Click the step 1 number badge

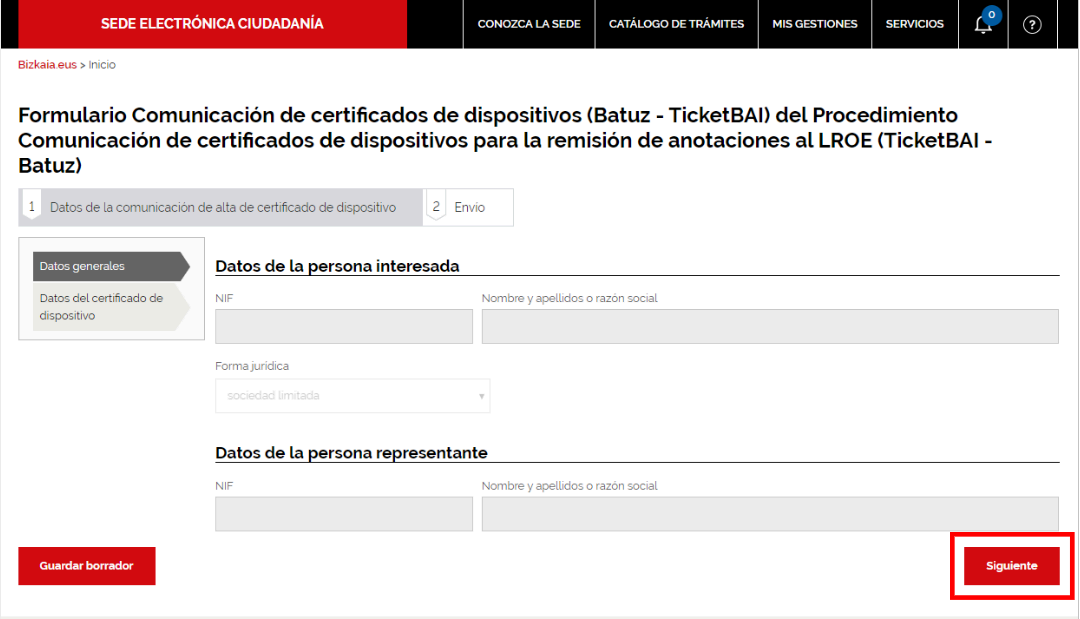click(32, 207)
